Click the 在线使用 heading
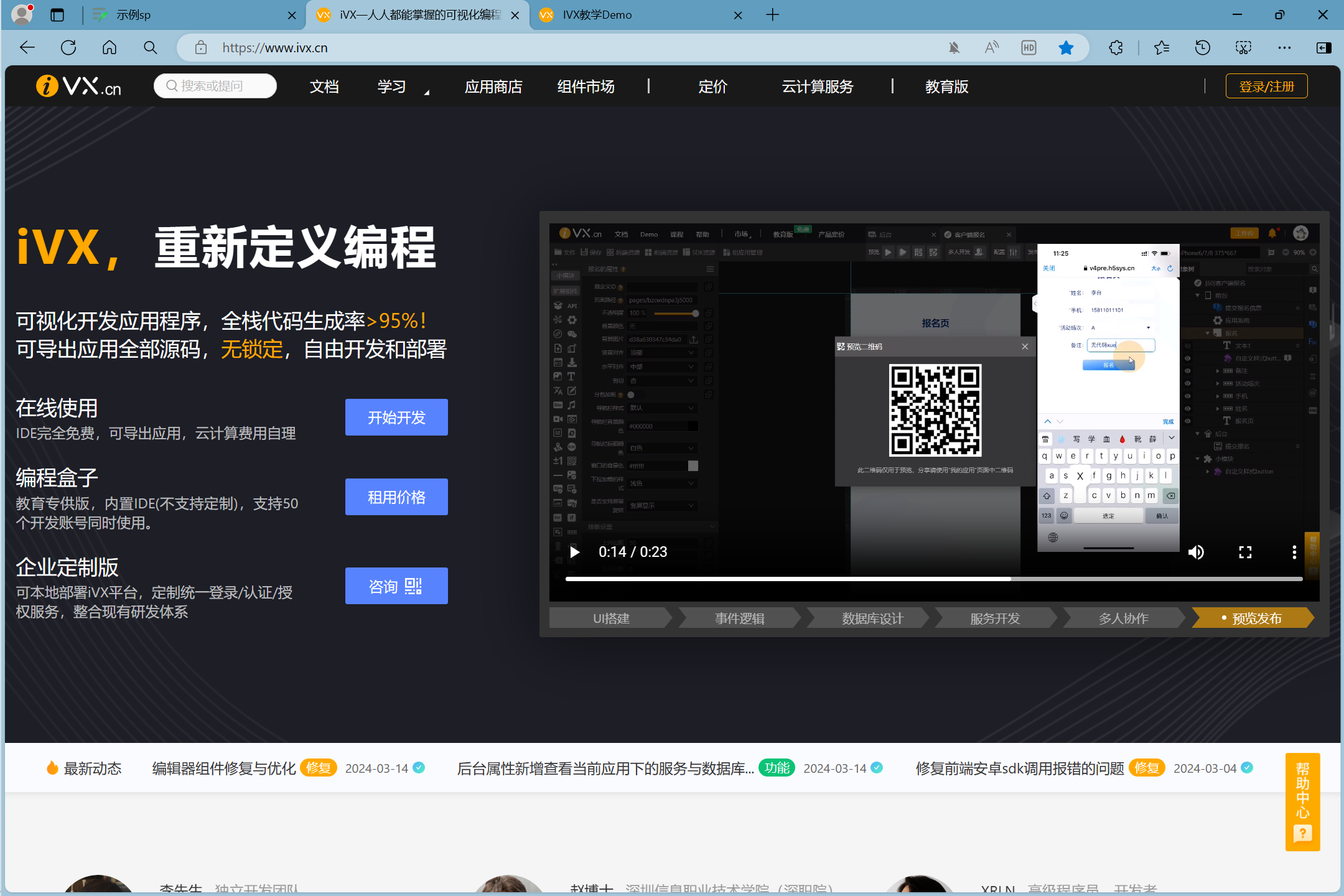Viewport: 1344px width, 896px height. 57,408
